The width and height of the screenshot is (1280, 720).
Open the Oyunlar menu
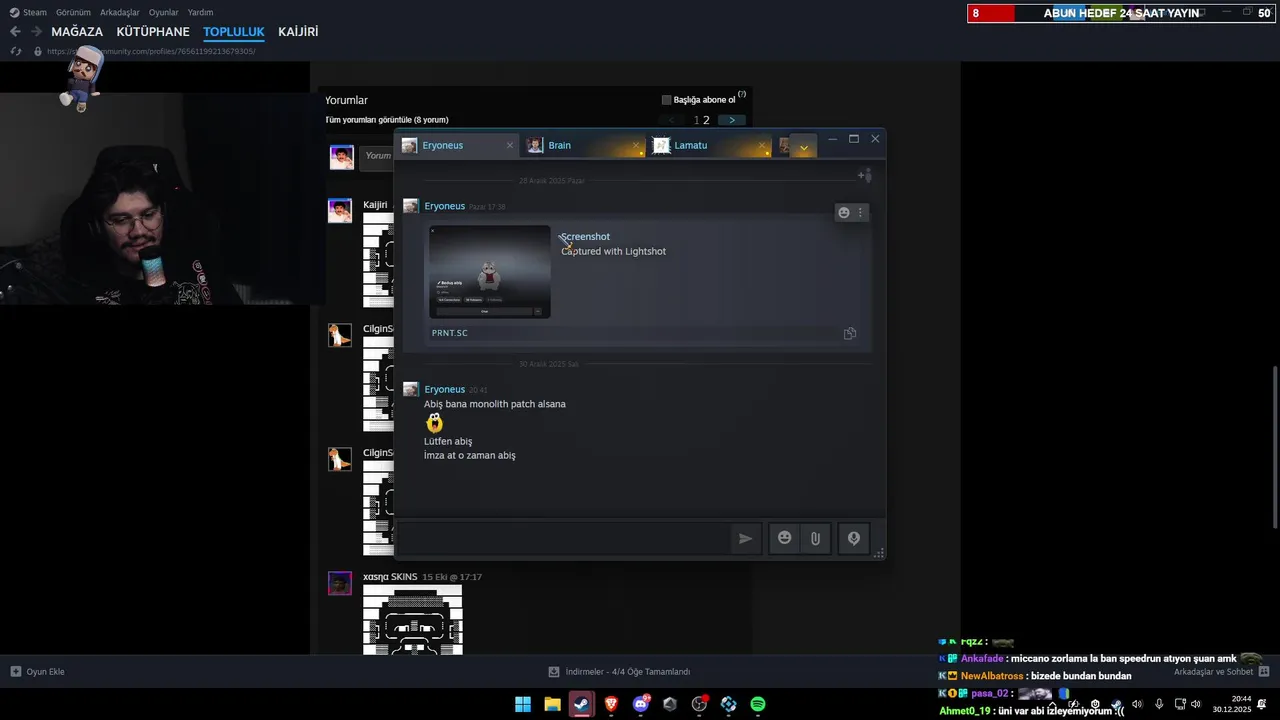[x=164, y=12]
